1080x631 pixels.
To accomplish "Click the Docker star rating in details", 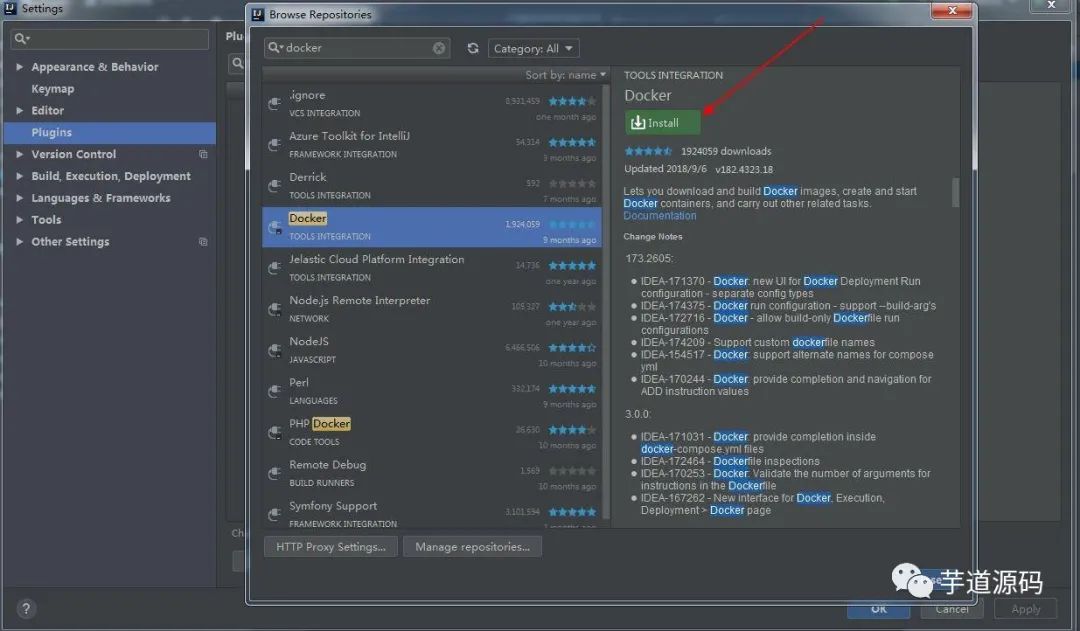I will (647, 151).
